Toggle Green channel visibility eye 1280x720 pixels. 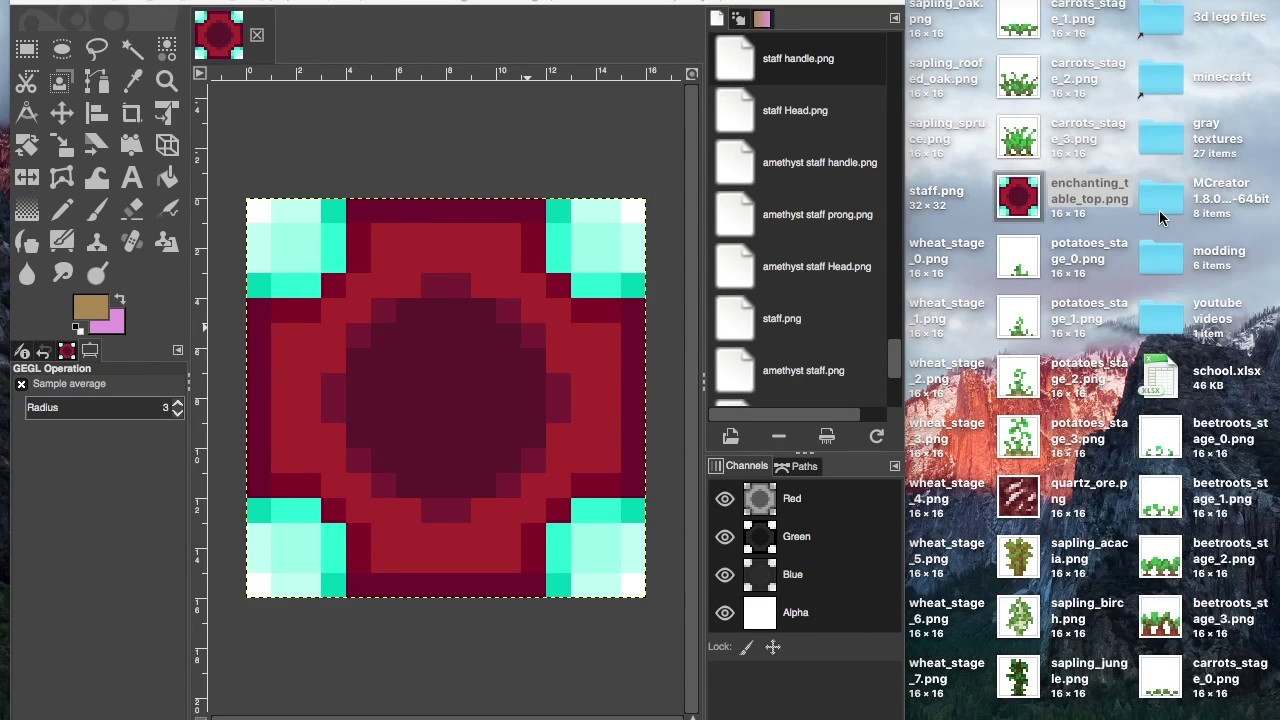tap(725, 537)
